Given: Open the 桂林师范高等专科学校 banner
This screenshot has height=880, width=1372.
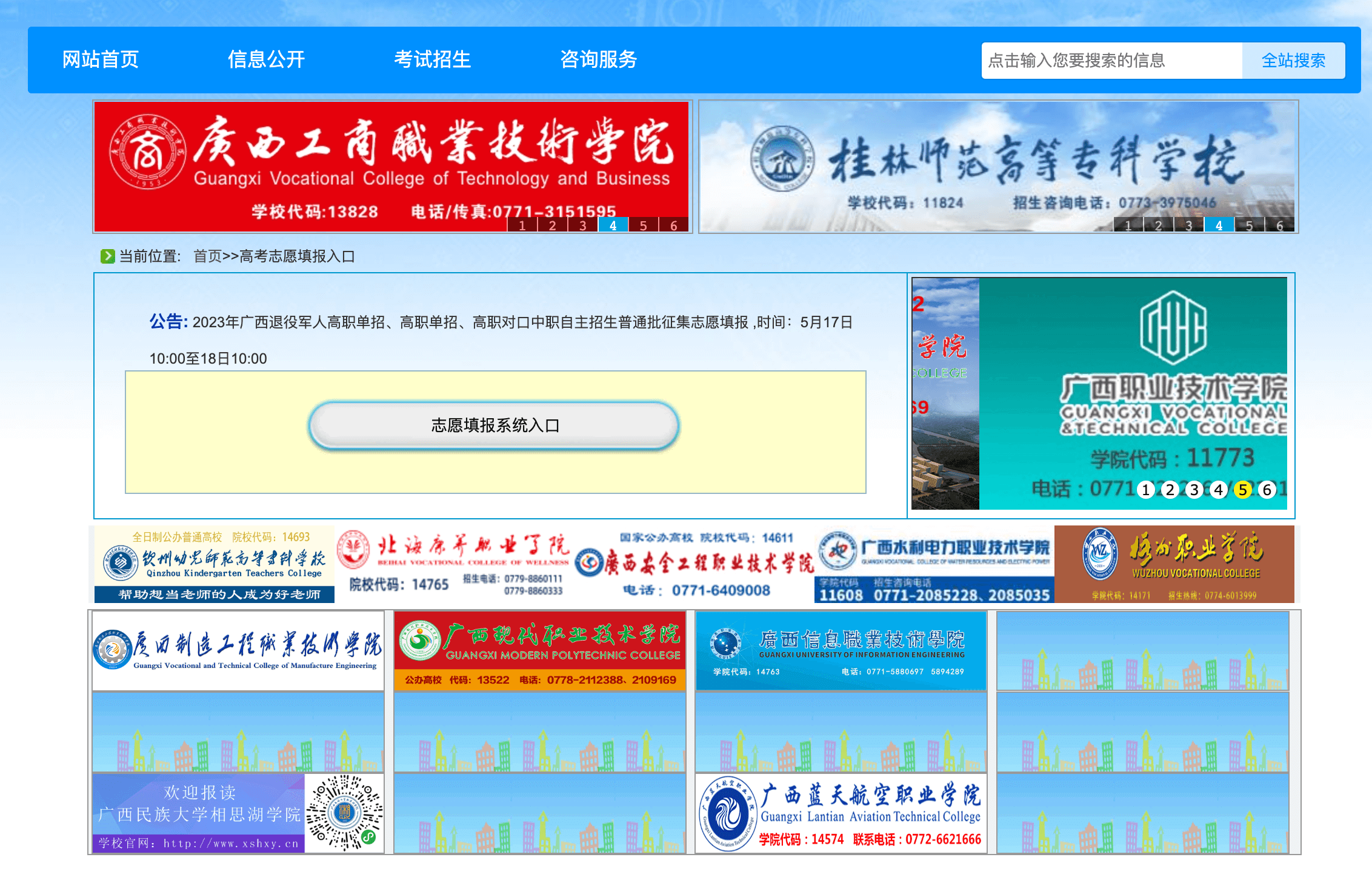Looking at the screenshot, I should pyautogui.click(x=998, y=167).
